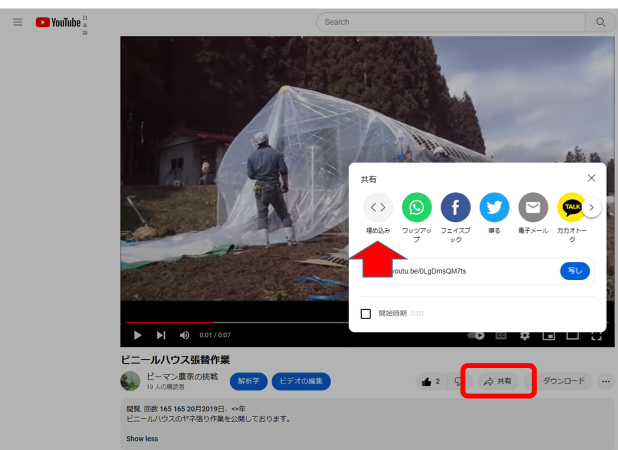The width and height of the screenshot is (618, 450).
Task: Share via the WhatsApp icon
Action: click(x=417, y=208)
